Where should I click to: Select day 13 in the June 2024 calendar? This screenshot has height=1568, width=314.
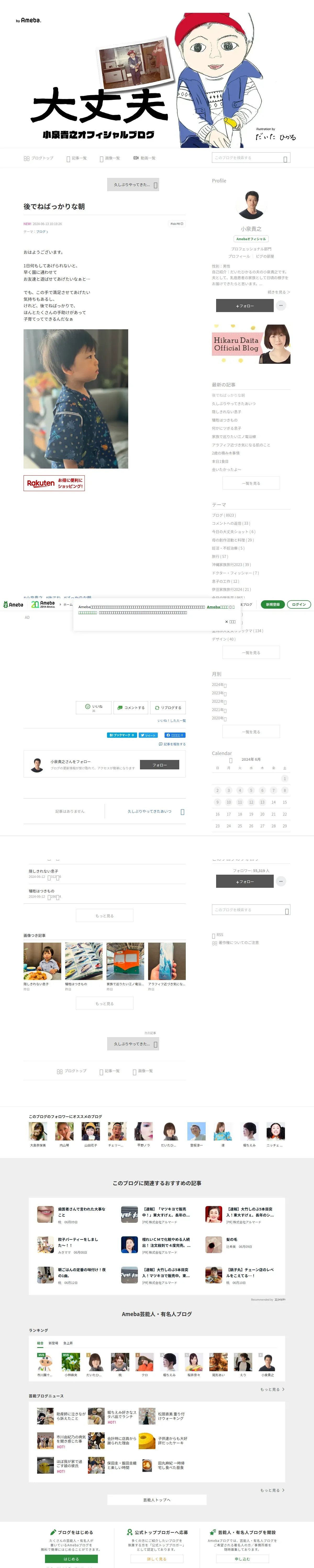pos(262,802)
